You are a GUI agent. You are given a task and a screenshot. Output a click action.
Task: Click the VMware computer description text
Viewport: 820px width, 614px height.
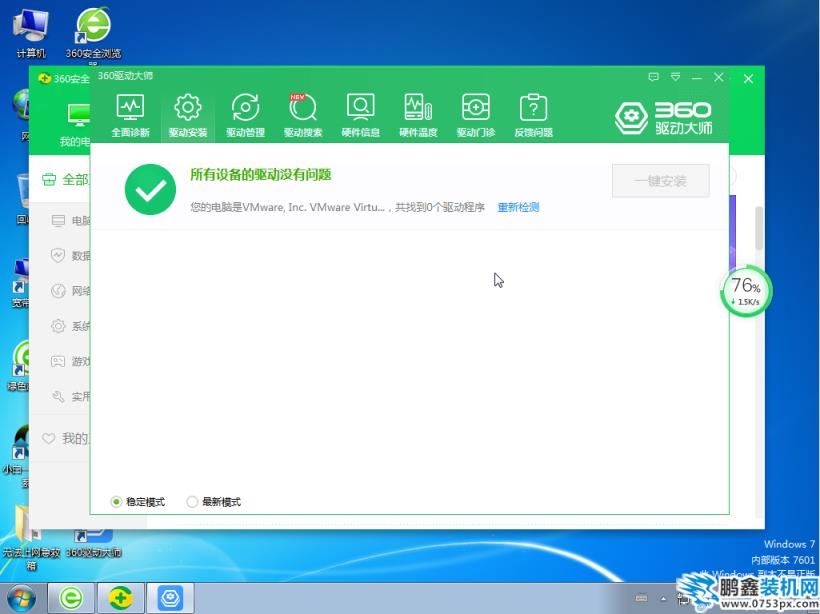pos(337,207)
